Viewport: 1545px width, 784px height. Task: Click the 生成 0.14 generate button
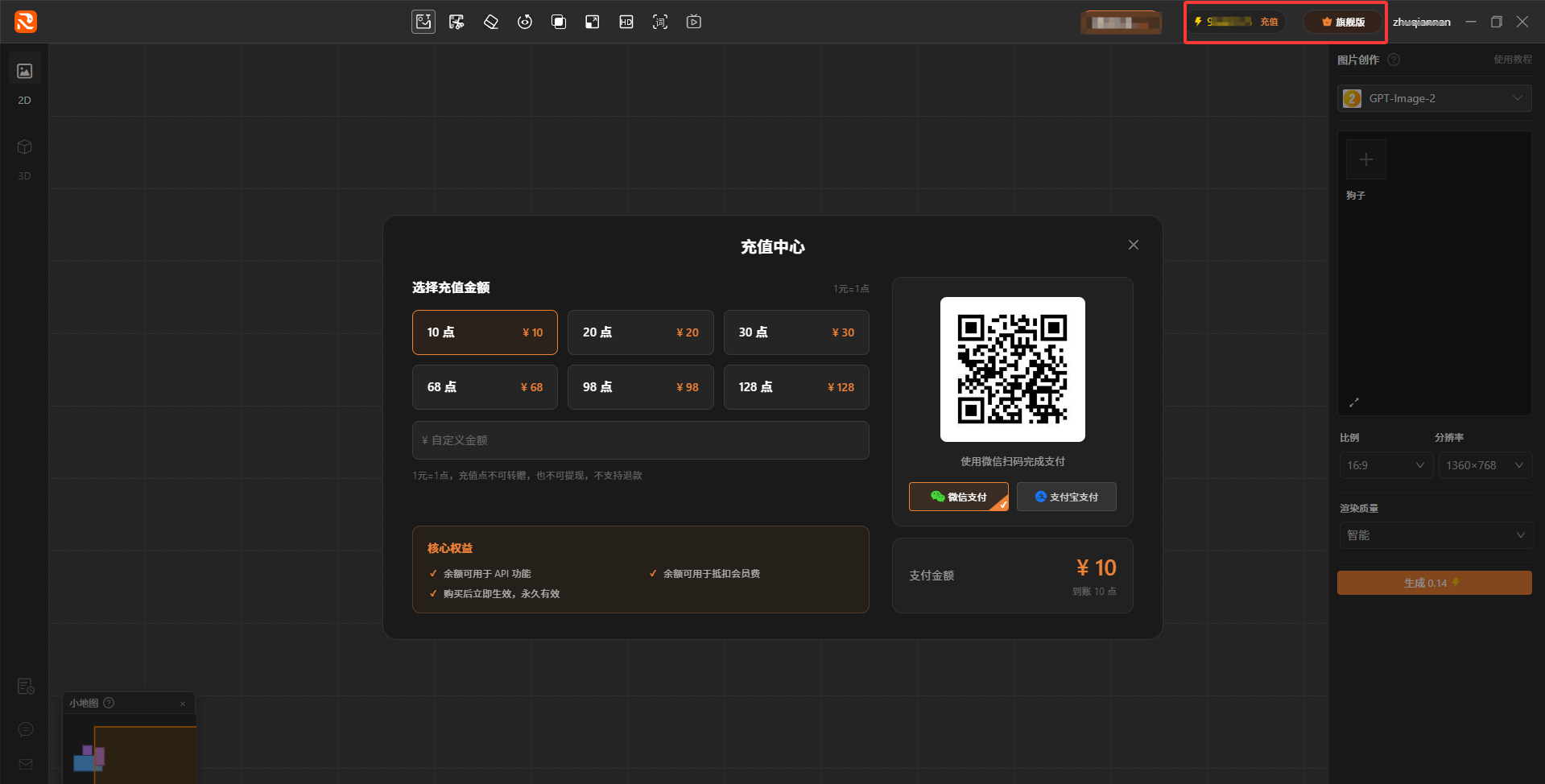click(1435, 583)
